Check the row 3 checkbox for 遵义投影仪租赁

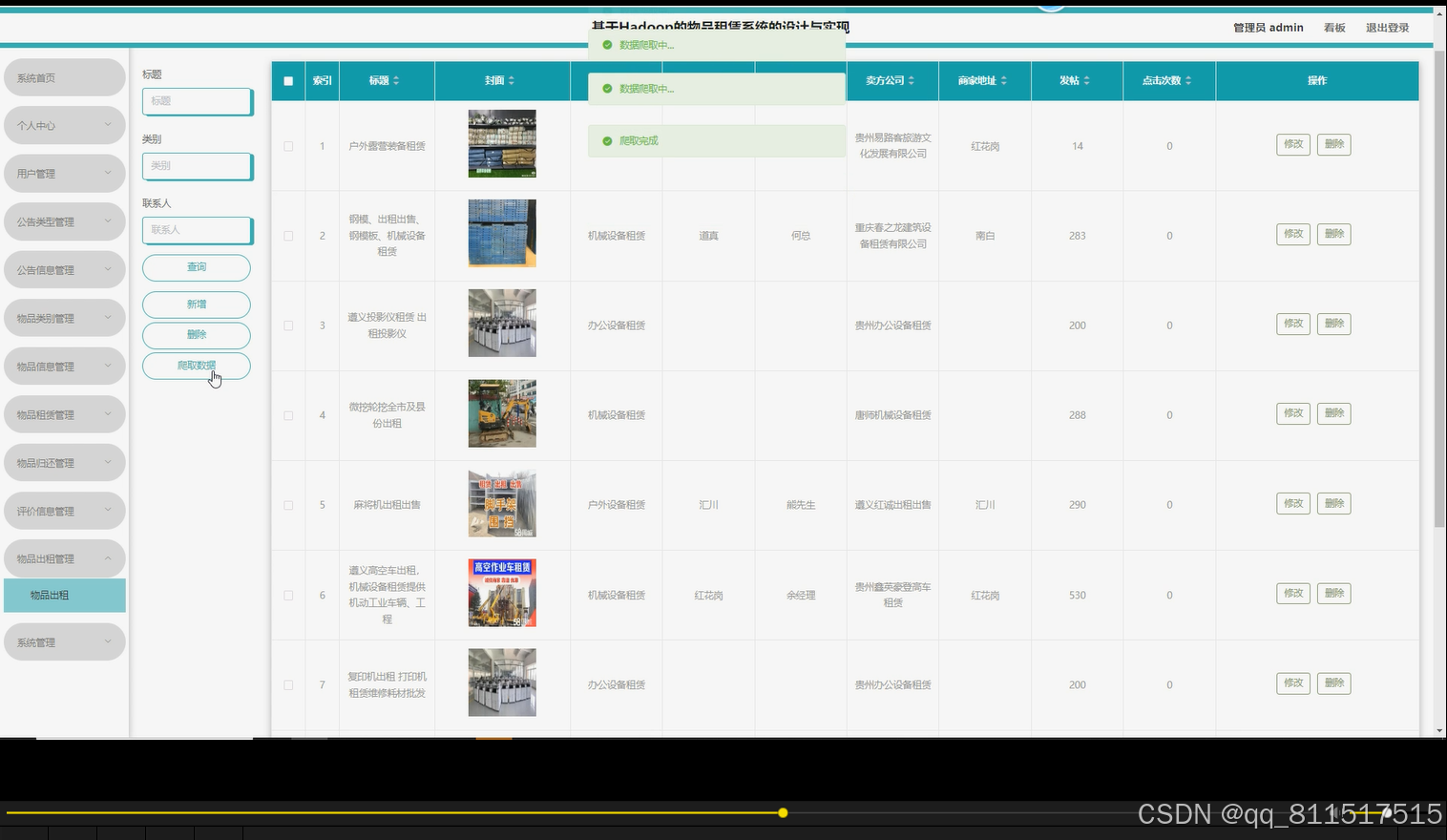288,325
